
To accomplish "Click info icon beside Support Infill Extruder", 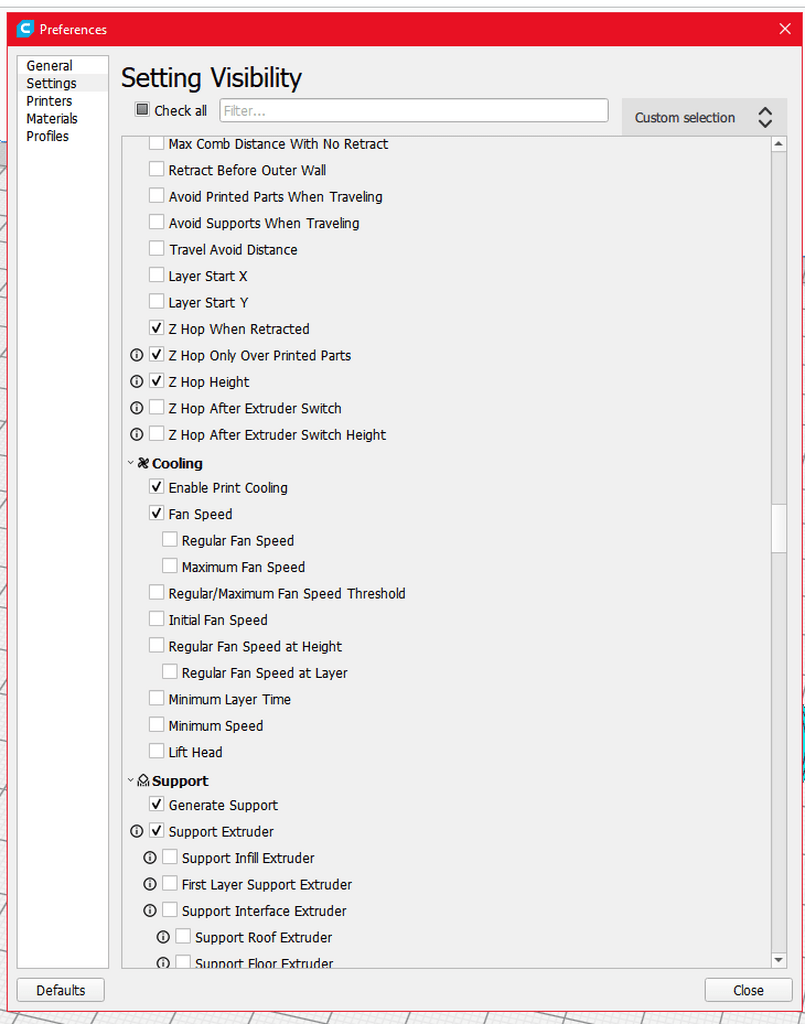I will (150, 857).
